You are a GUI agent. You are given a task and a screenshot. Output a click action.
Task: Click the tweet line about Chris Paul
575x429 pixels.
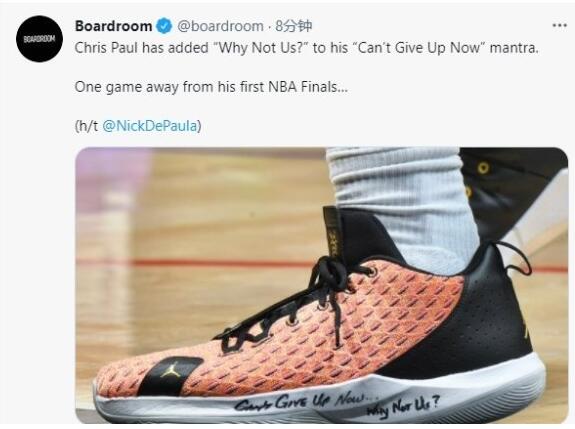click(x=307, y=48)
